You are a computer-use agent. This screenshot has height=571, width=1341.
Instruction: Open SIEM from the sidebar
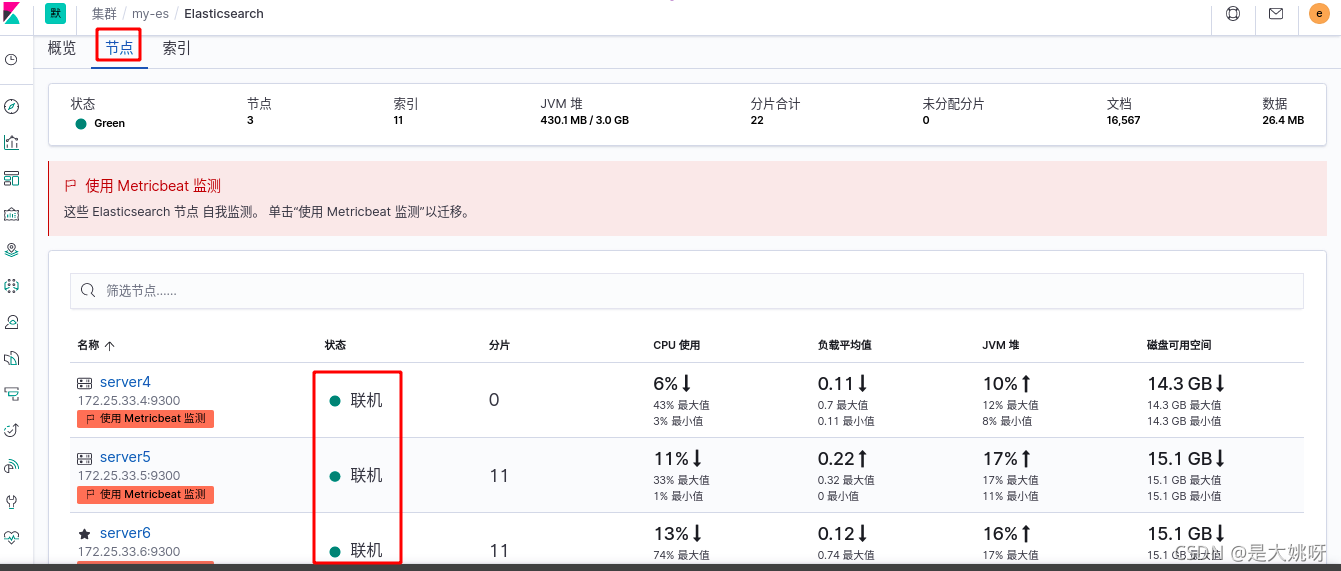click(11, 466)
